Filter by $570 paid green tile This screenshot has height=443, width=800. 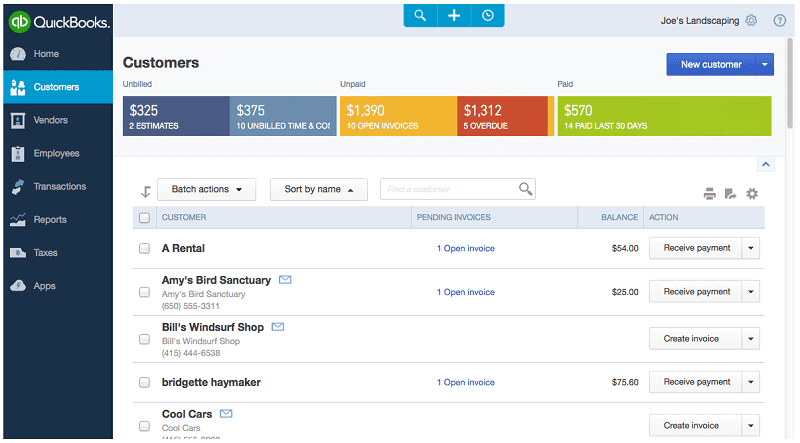pyautogui.click(x=664, y=116)
